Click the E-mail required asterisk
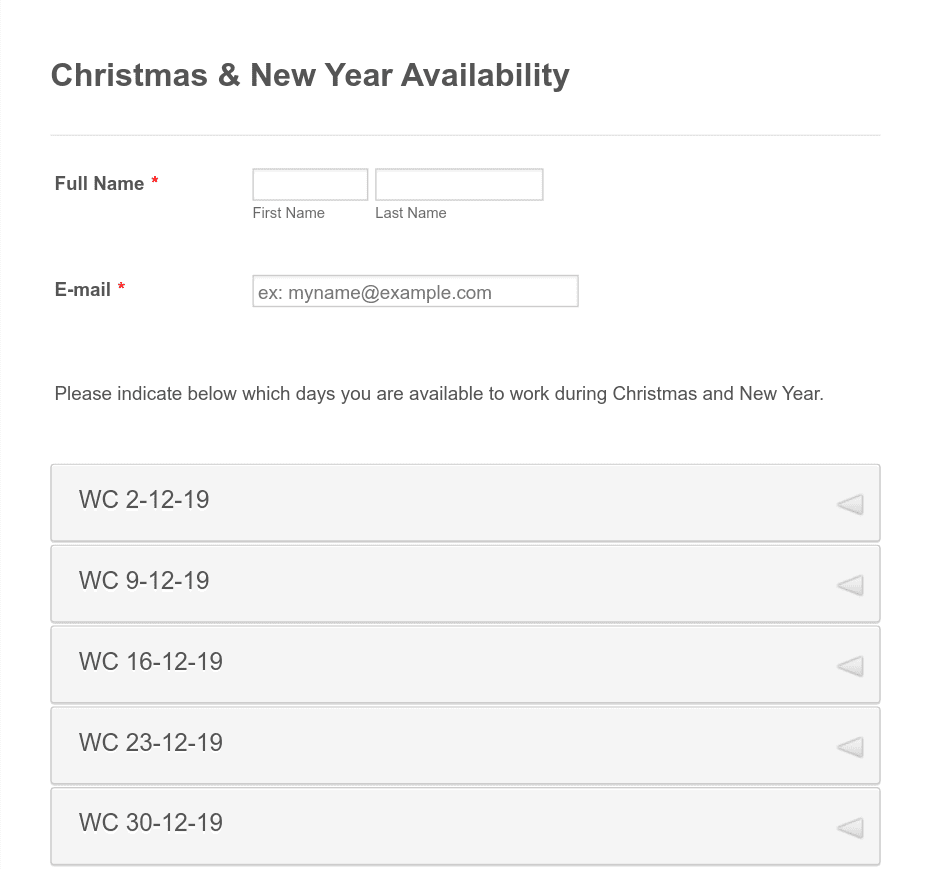The width and height of the screenshot is (930, 869). [121, 288]
